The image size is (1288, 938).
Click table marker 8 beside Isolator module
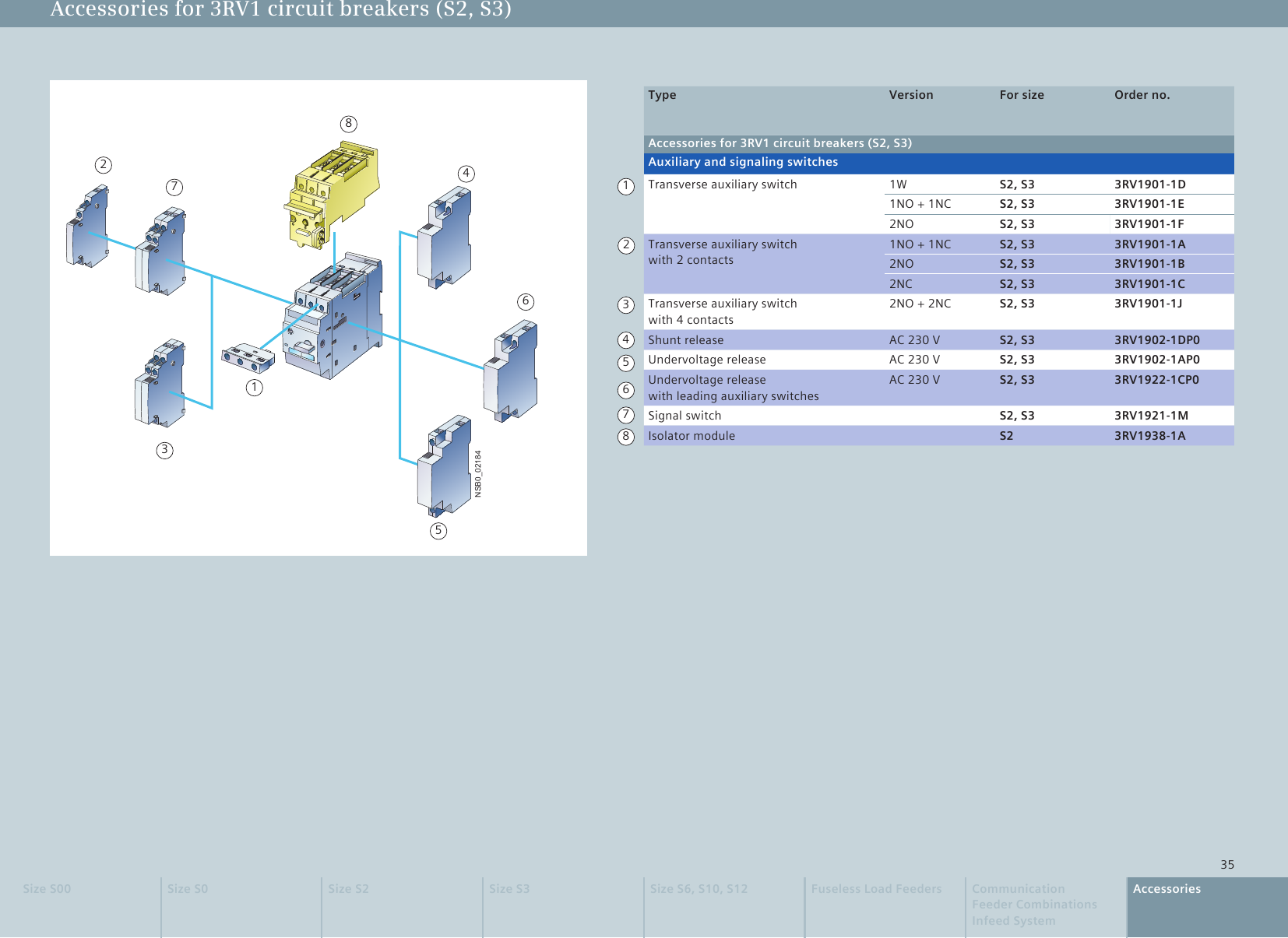[x=626, y=436]
